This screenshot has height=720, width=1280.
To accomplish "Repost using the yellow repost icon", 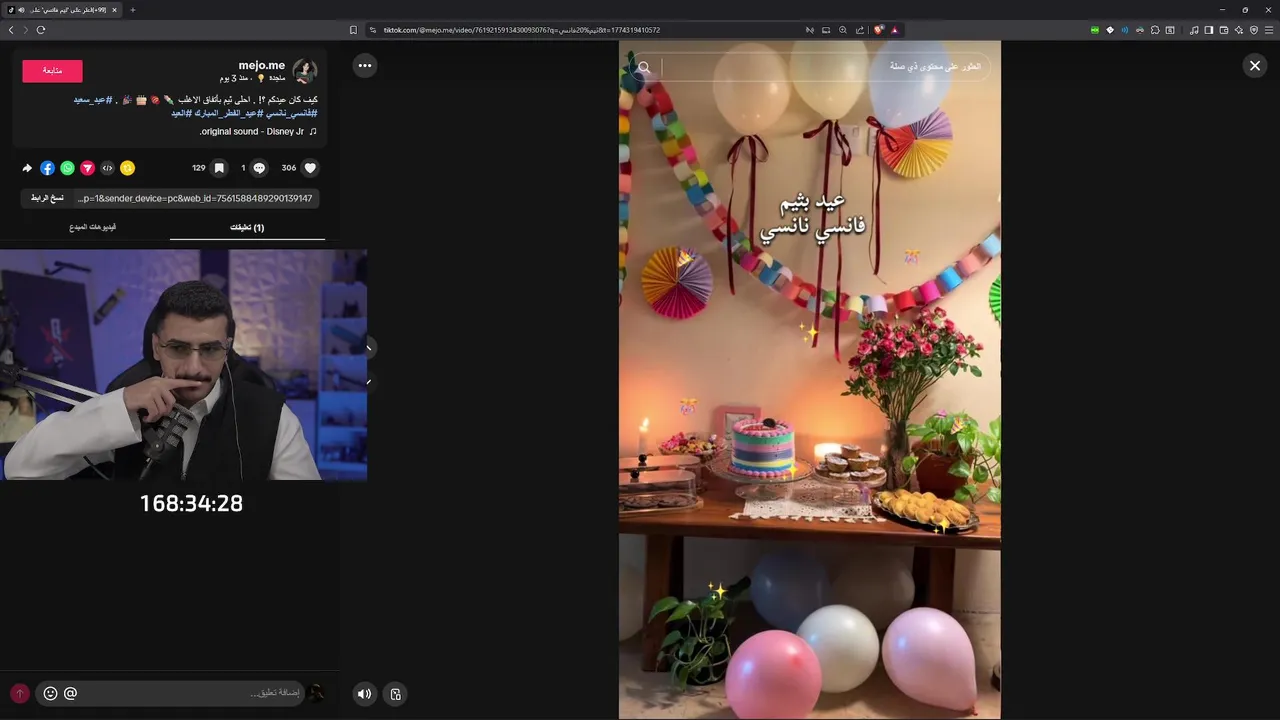I will 127,168.
